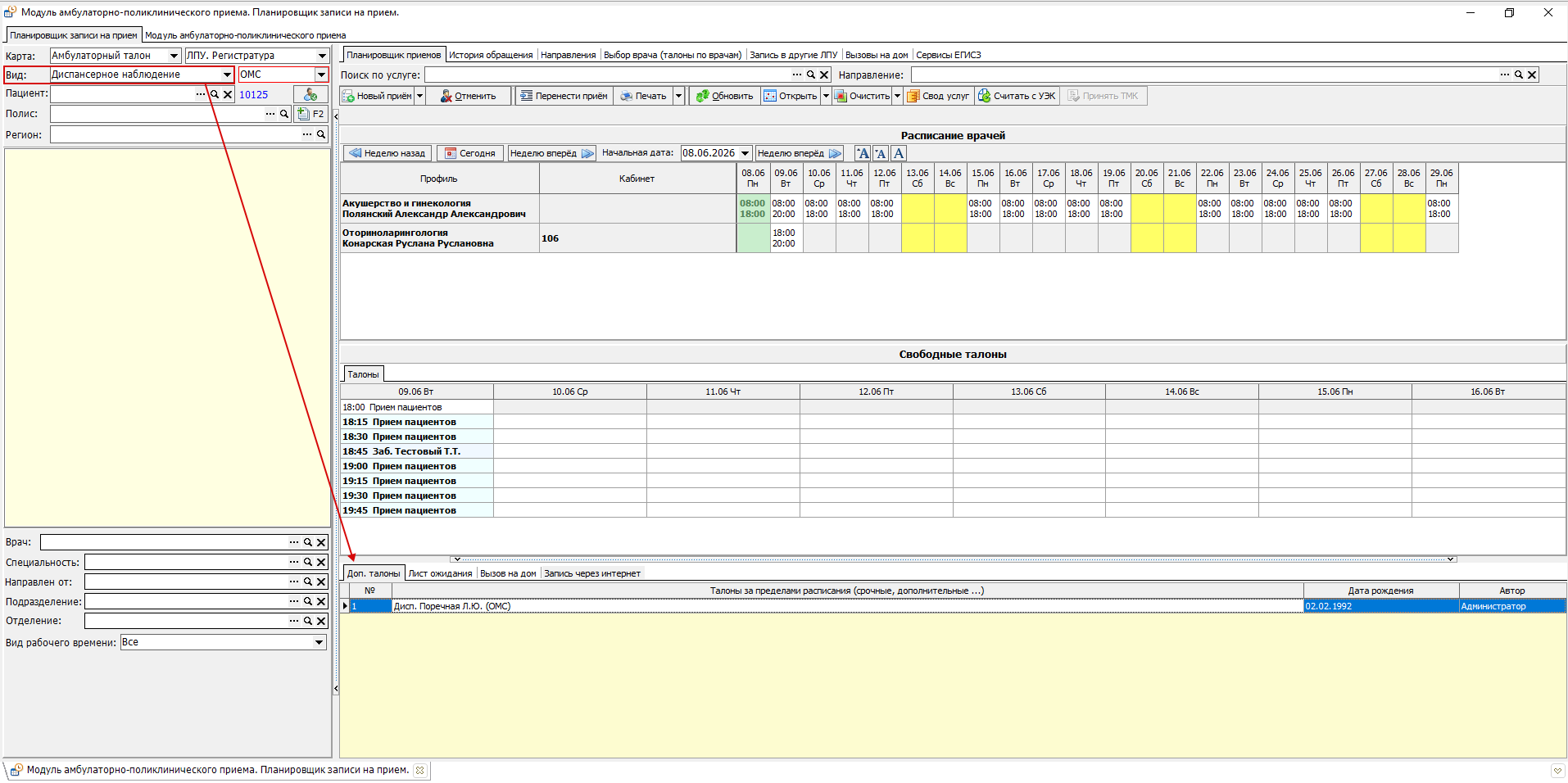The image size is (1568, 783).
Task: Click the patient card icon button beside 10125
Action: click(310, 94)
